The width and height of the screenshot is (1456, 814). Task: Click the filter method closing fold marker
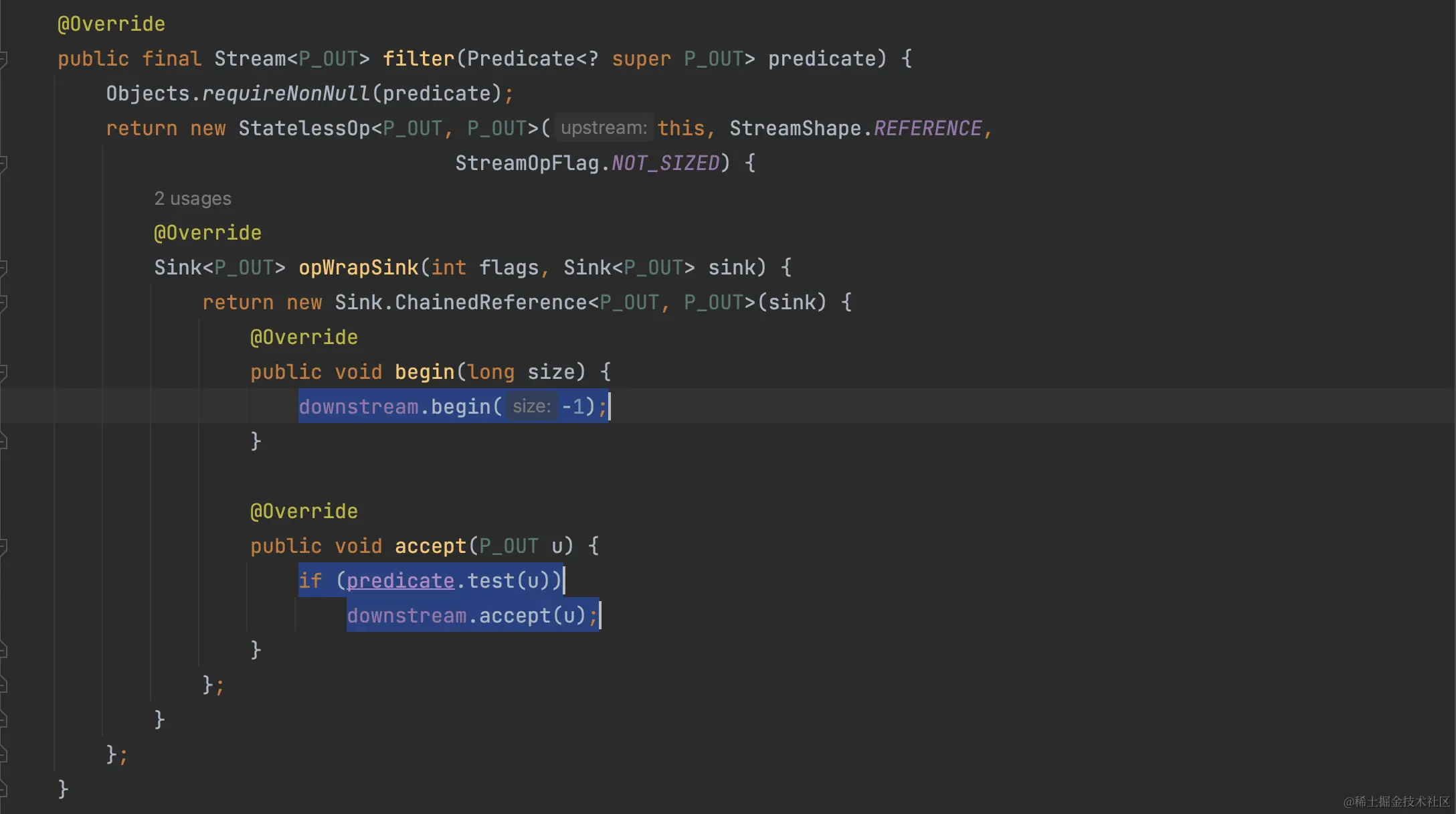3,790
